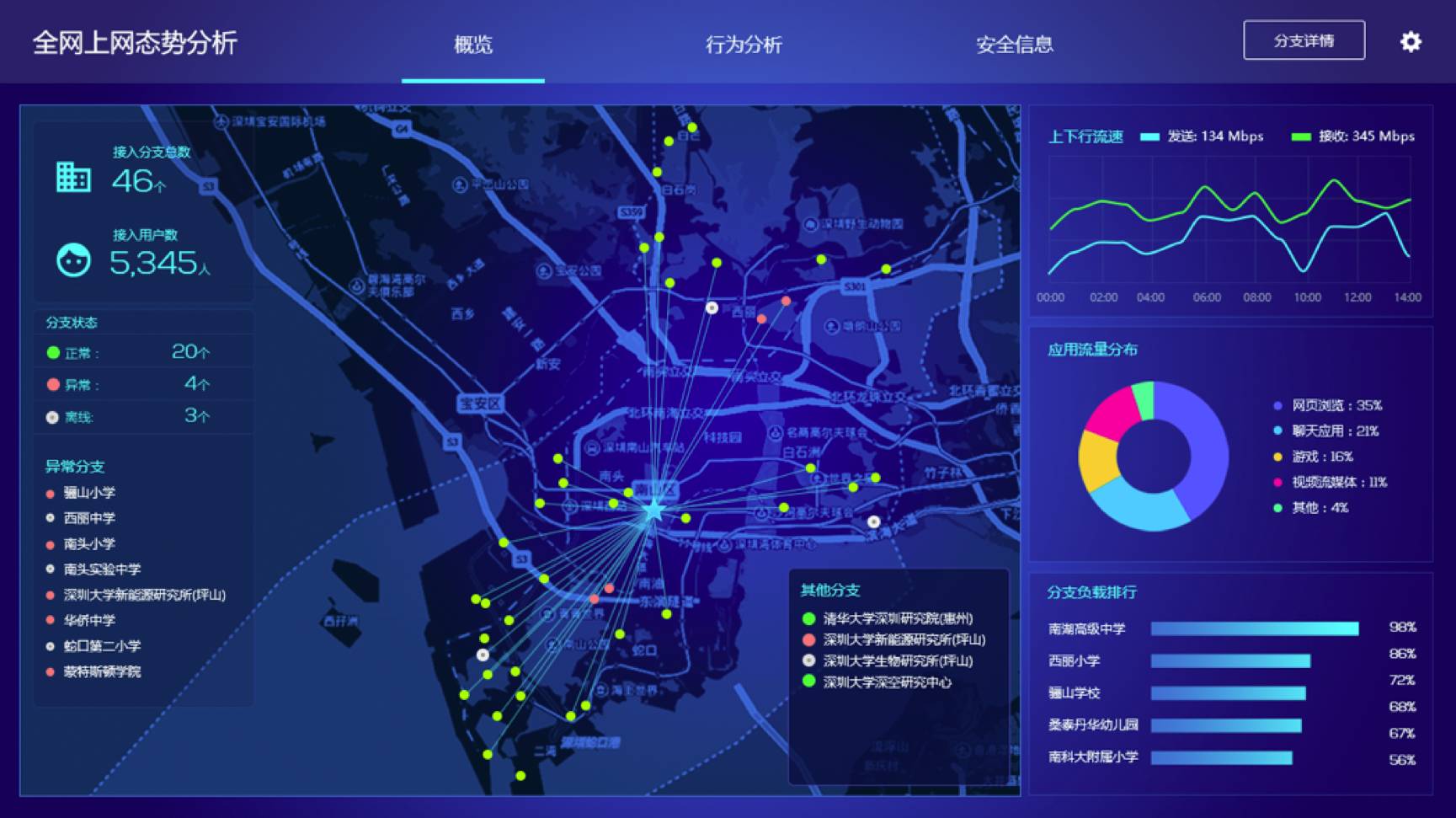
Task: Click the white dot beside 离线 status
Action: [x=52, y=417]
